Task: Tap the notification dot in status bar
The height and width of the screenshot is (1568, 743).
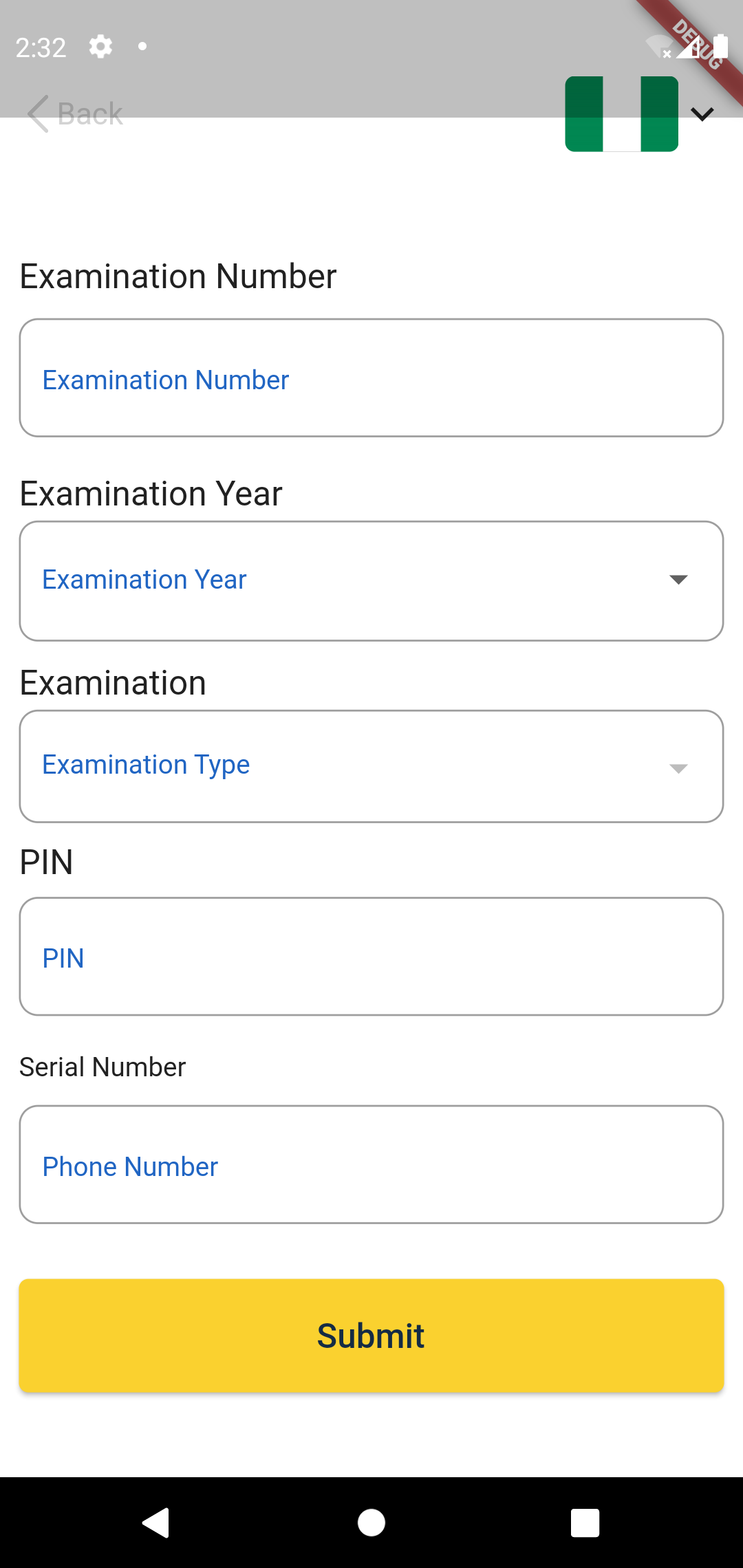Action: [142, 47]
